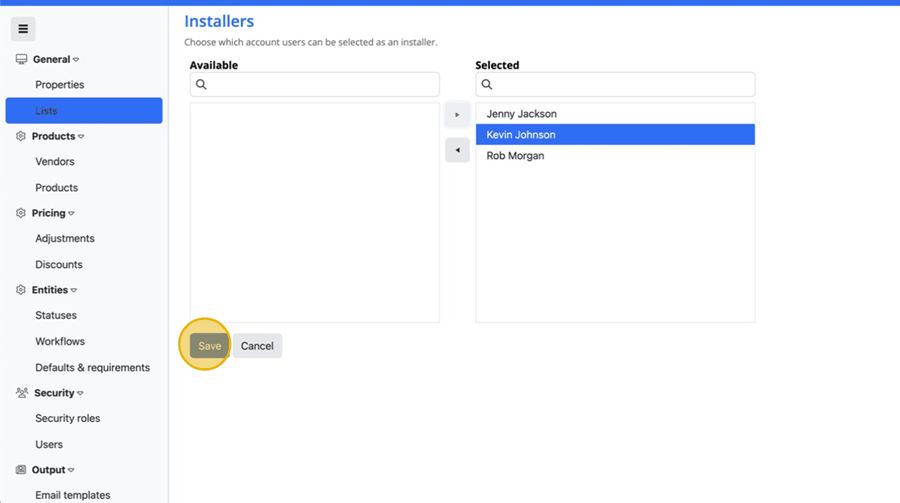
Task: Click the Pricing gear icon
Action: click(21, 213)
